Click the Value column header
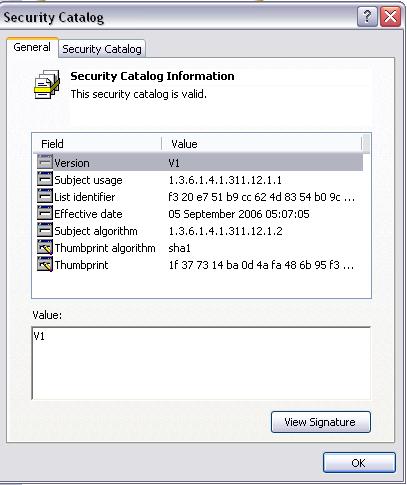Screen dimensions: 407x485 [262, 144]
